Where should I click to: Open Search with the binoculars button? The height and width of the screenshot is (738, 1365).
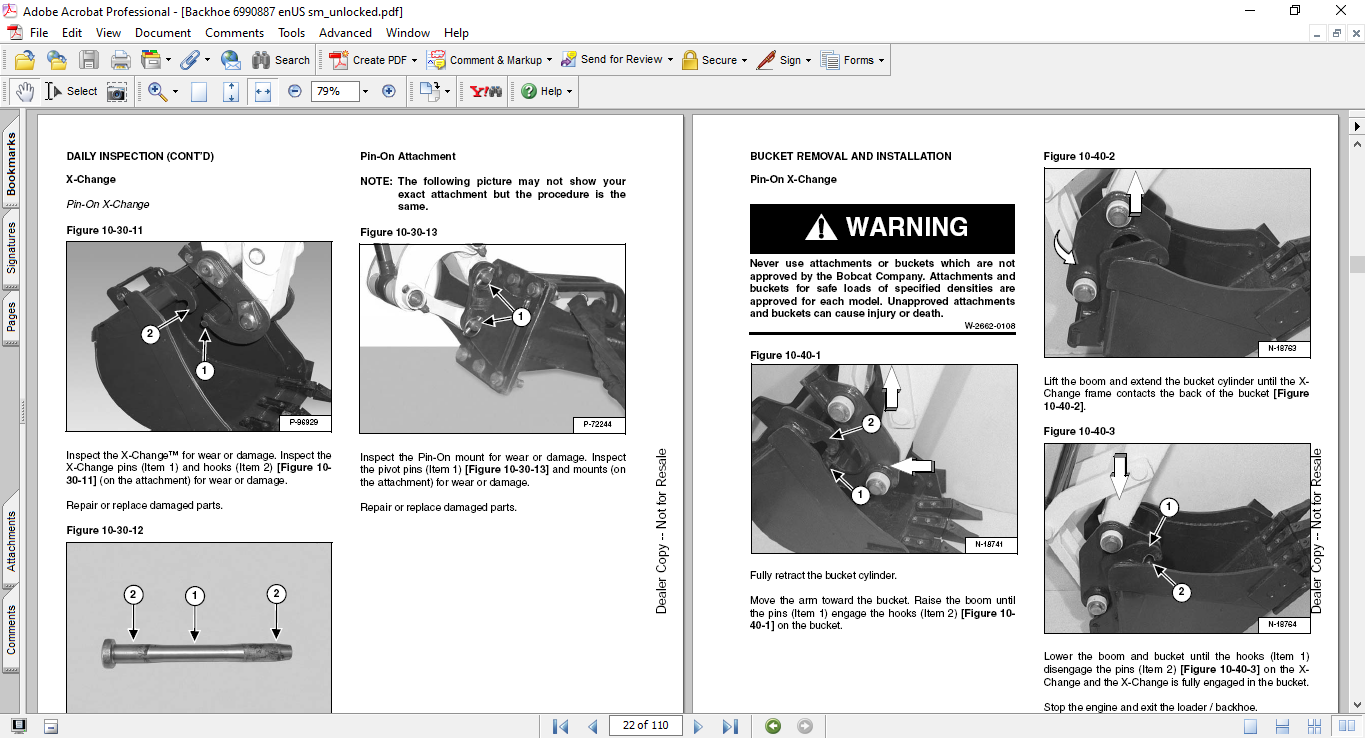click(281, 60)
